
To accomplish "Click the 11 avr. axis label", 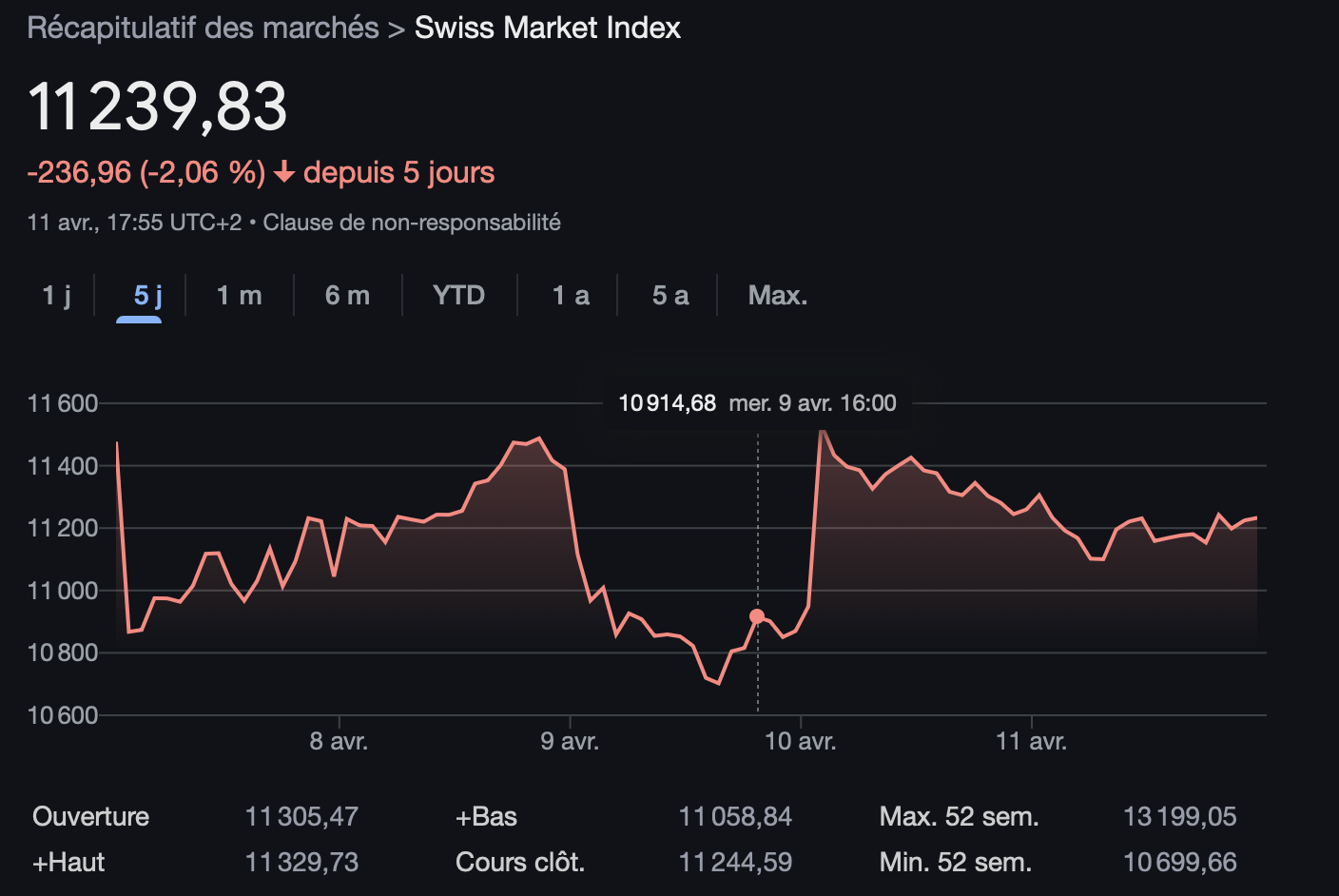I will tap(1032, 741).
